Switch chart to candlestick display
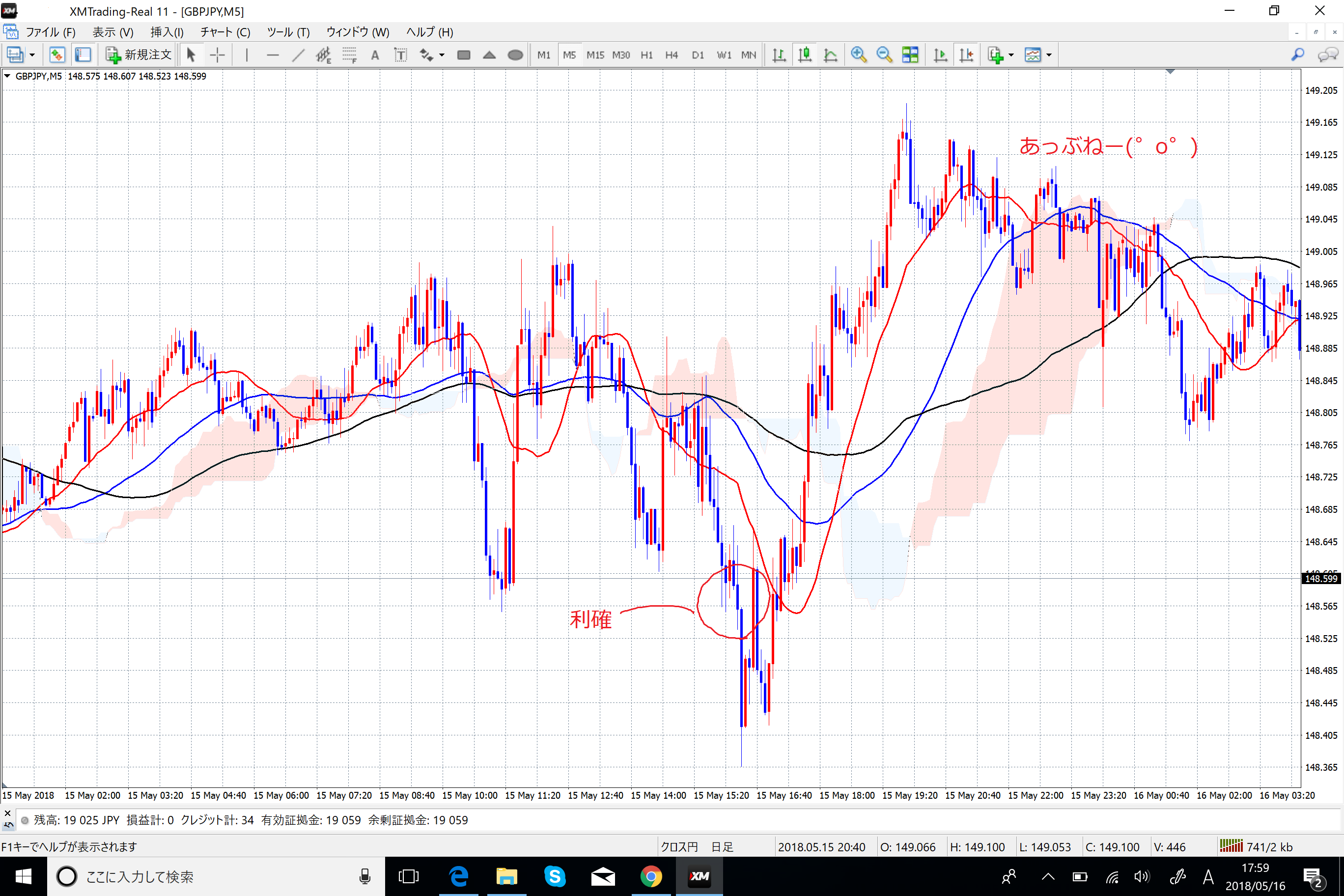The height and width of the screenshot is (896, 1344). [x=805, y=55]
